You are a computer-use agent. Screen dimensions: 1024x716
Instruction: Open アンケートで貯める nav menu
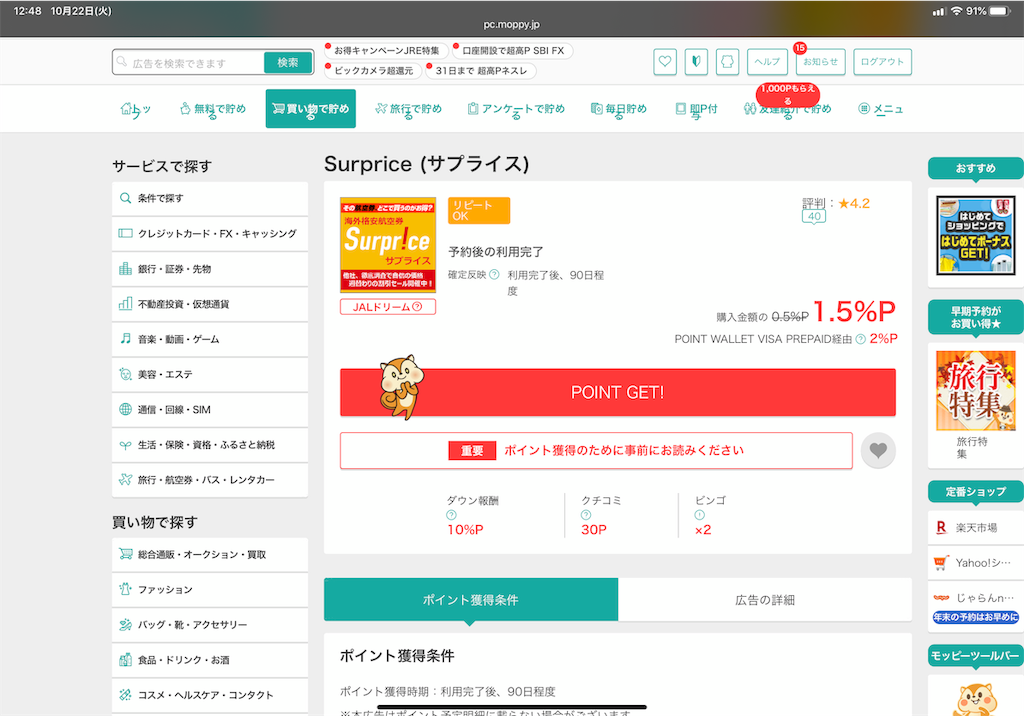pos(516,109)
